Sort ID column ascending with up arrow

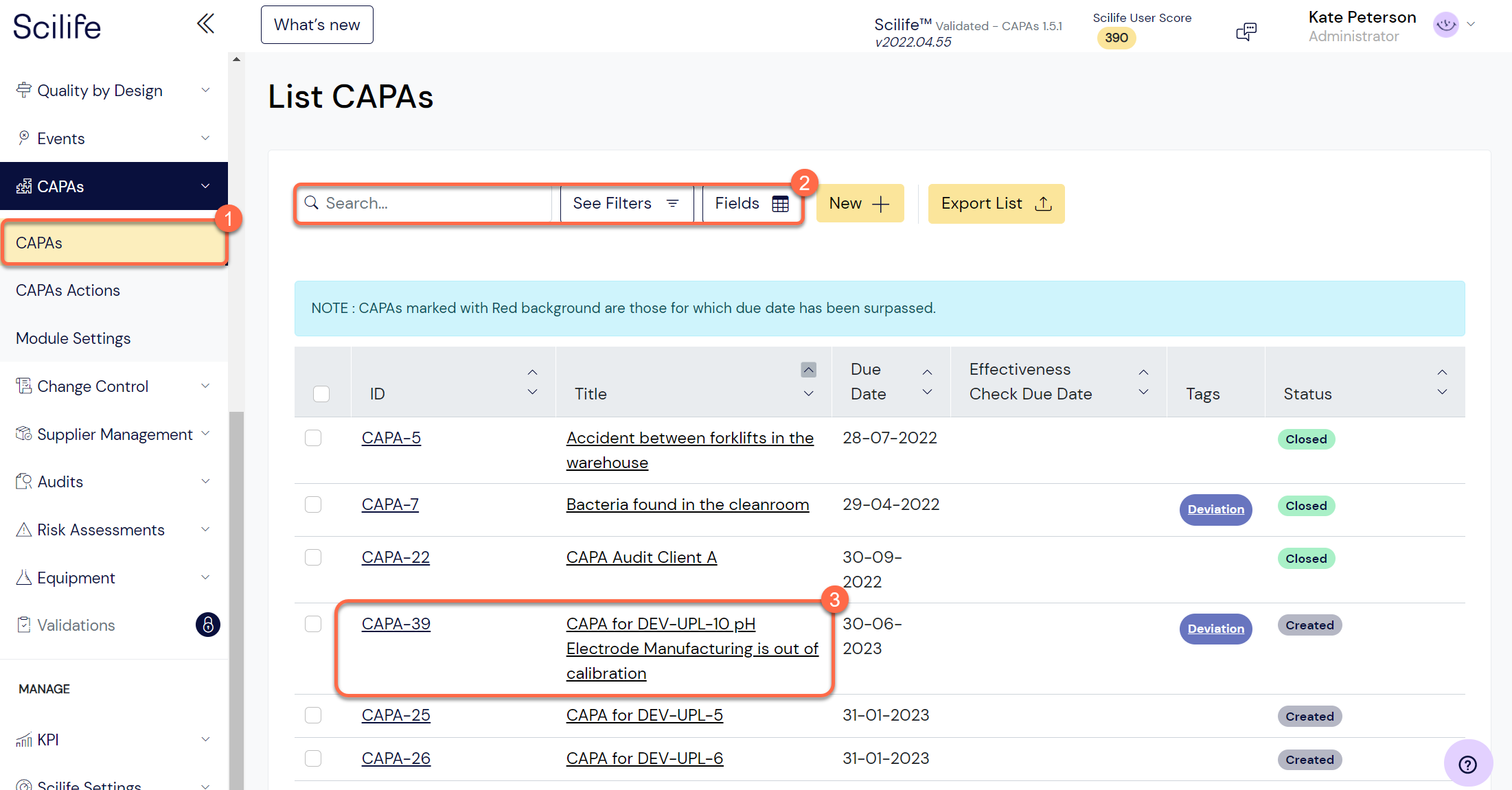[x=532, y=372]
